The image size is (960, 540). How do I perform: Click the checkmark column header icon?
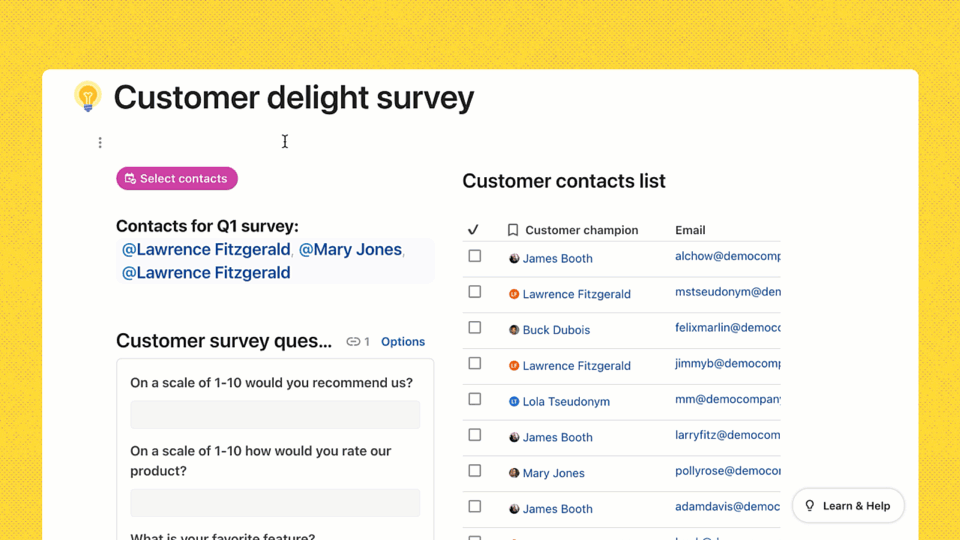pyautogui.click(x=473, y=230)
